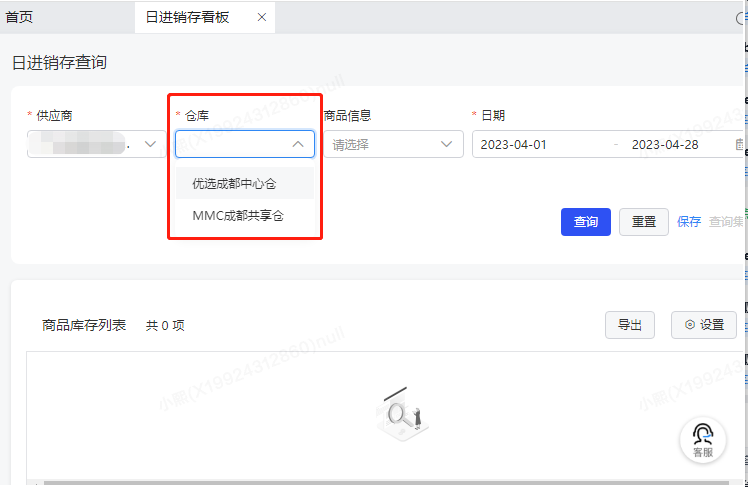The height and width of the screenshot is (487, 748).
Task: Select the 日进销存看板 tab
Action: [x=187, y=17]
